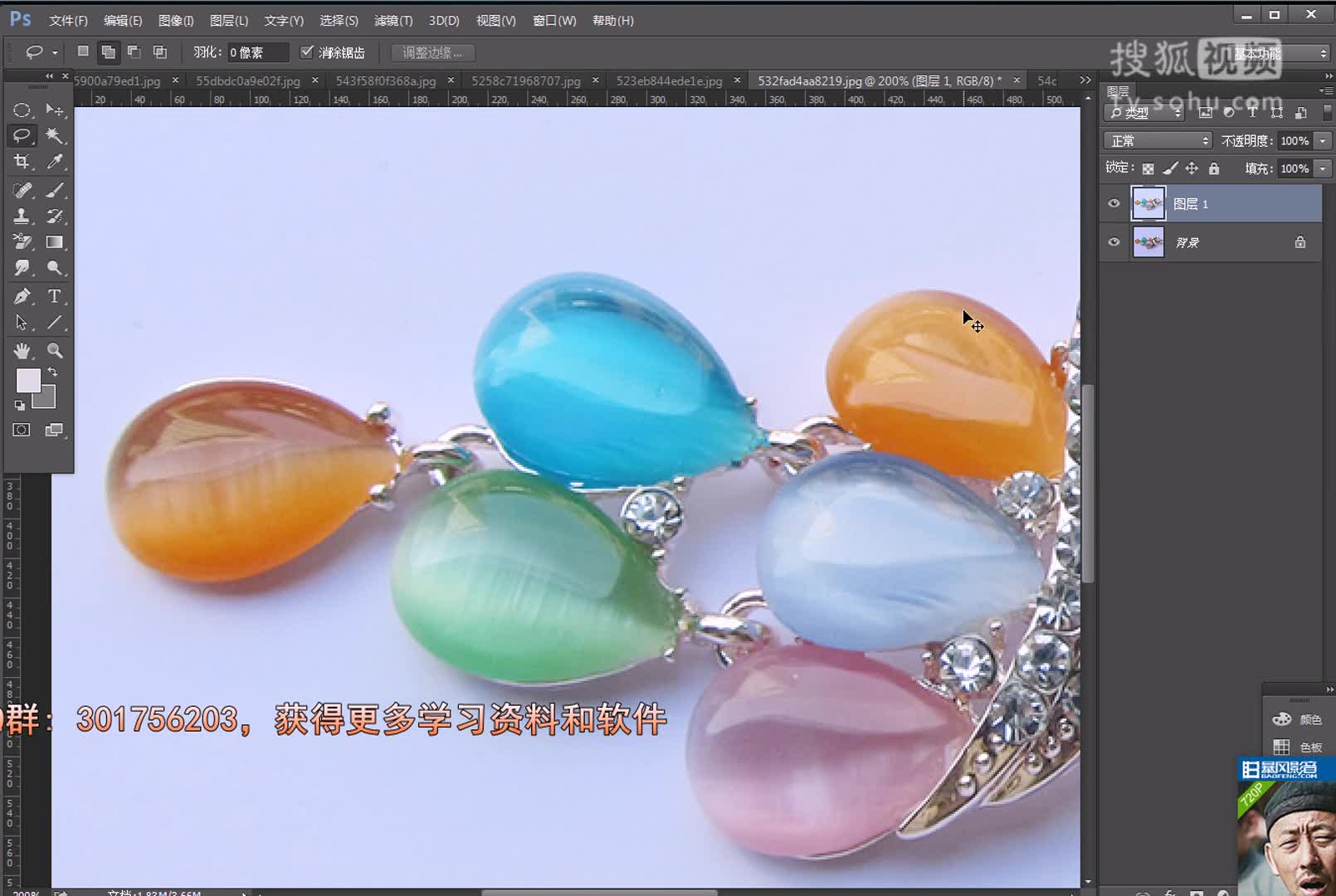The image size is (1336, 896).
Task: Choose Subtract from Selection mode
Action: (134, 52)
